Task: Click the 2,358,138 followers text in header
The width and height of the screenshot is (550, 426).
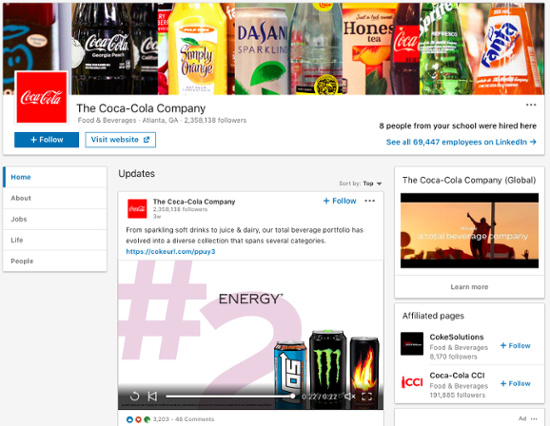Action: pyautogui.click(x=215, y=120)
